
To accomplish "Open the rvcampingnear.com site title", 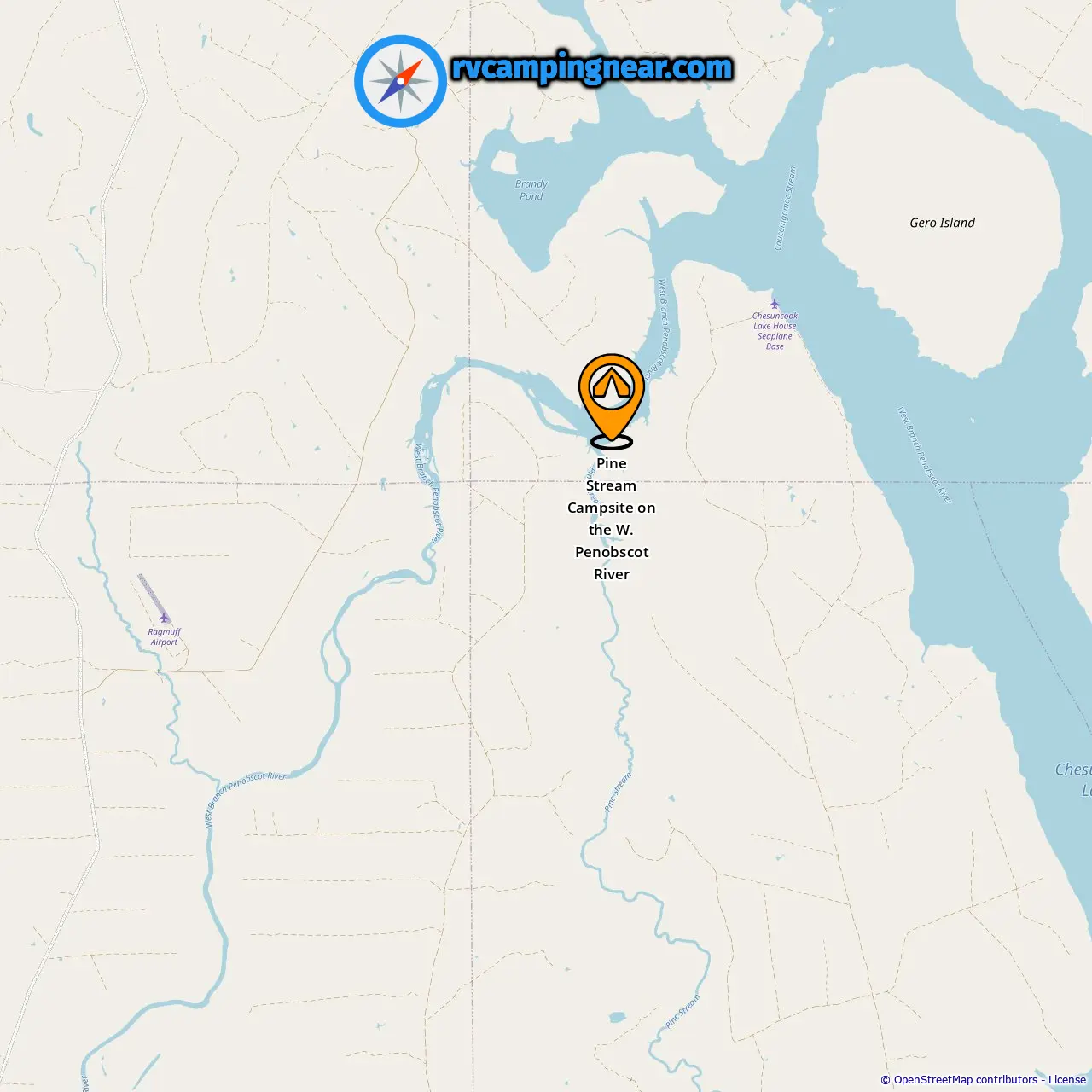I will pyautogui.click(x=591, y=67).
